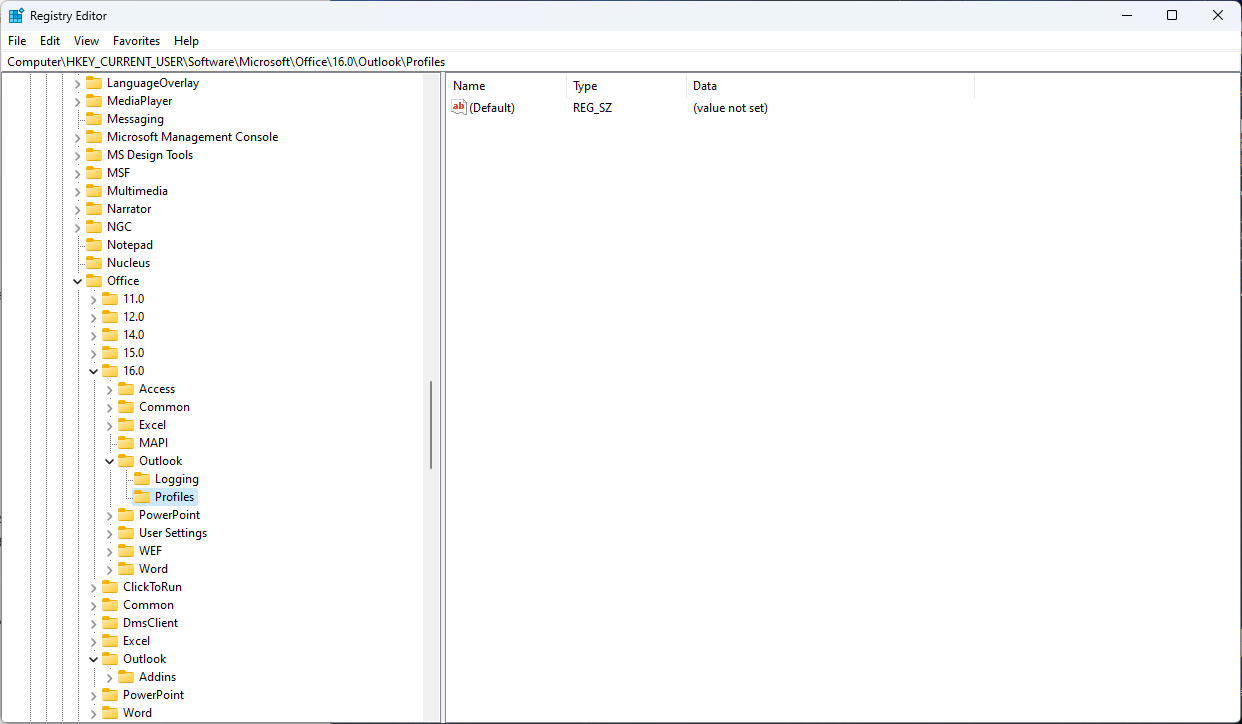Click the 16.0 folder icon
Image resolution: width=1242 pixels, height=724 pixels.
click(x=110, y=371)
